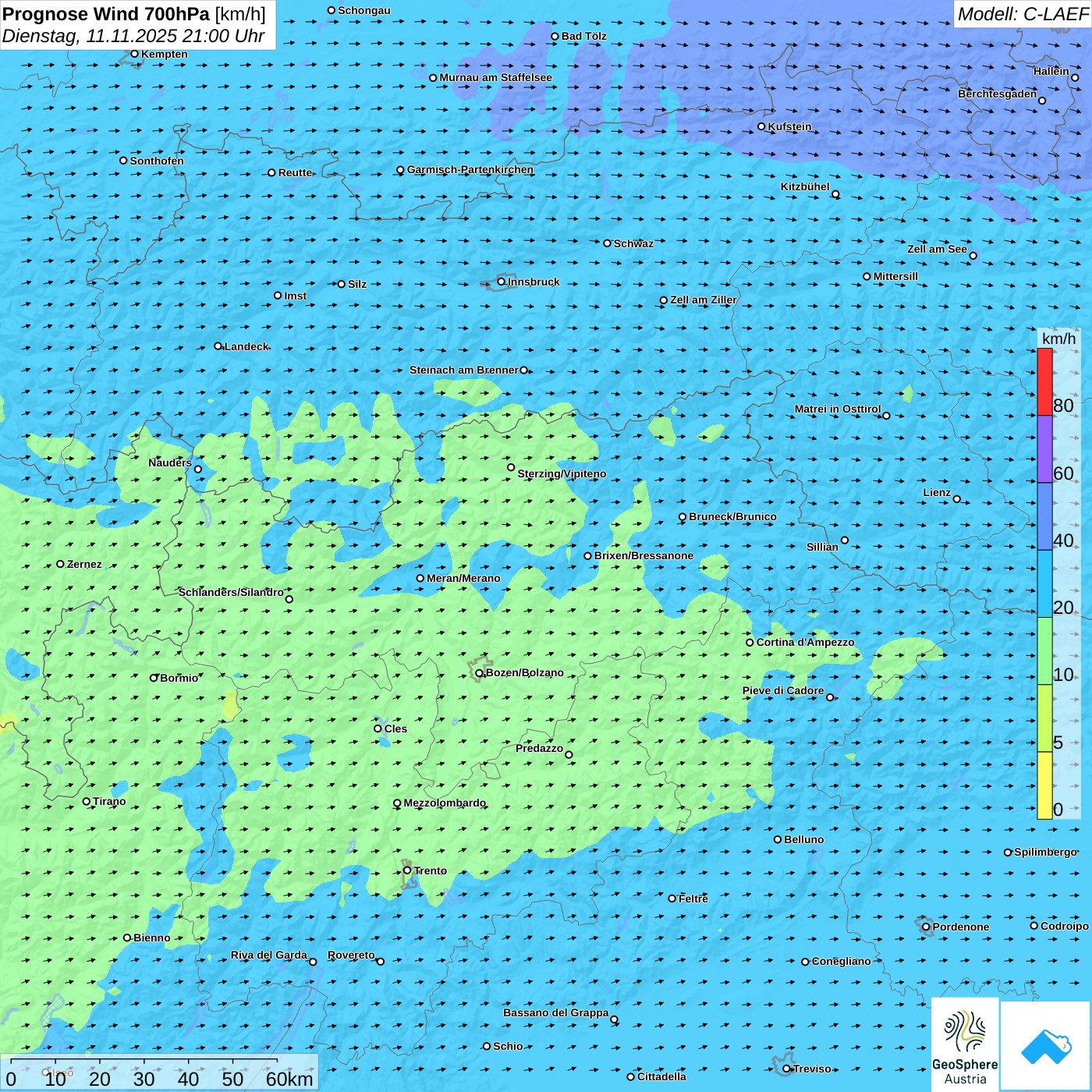The width and height of the screenshot is (1092, 1092).
Task: Click the 'Tirano' map label
Action: [x=109, y=801]
